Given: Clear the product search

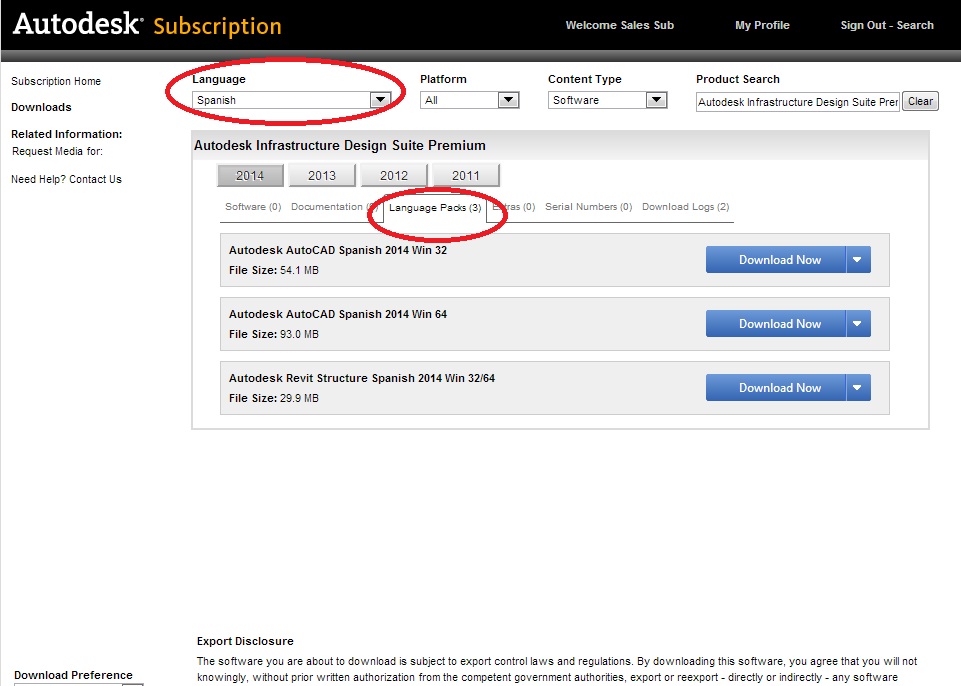Looking at the screenshot, I should (920, 101).
